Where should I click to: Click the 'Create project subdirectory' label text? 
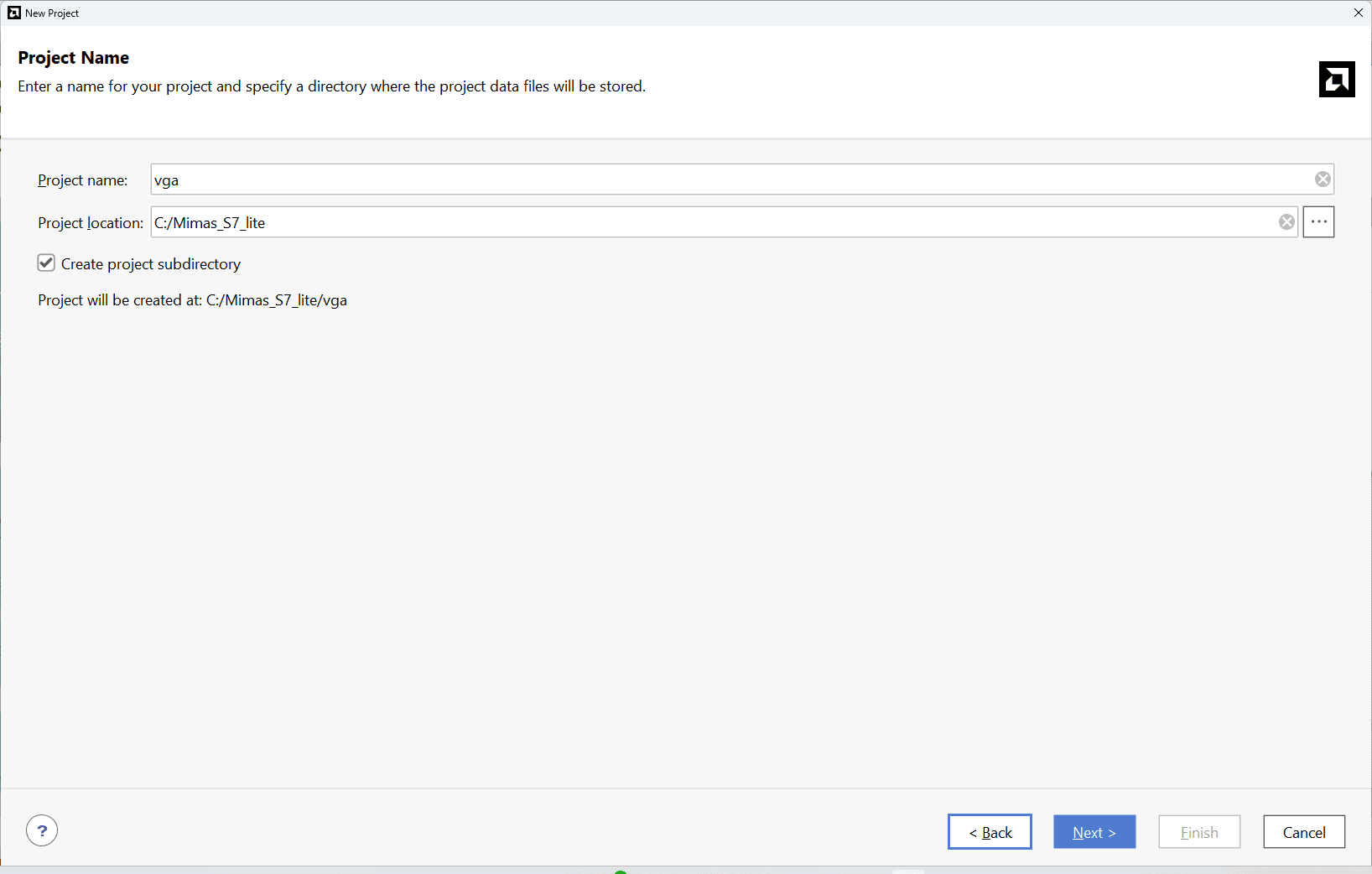click(x=151, y=264)
